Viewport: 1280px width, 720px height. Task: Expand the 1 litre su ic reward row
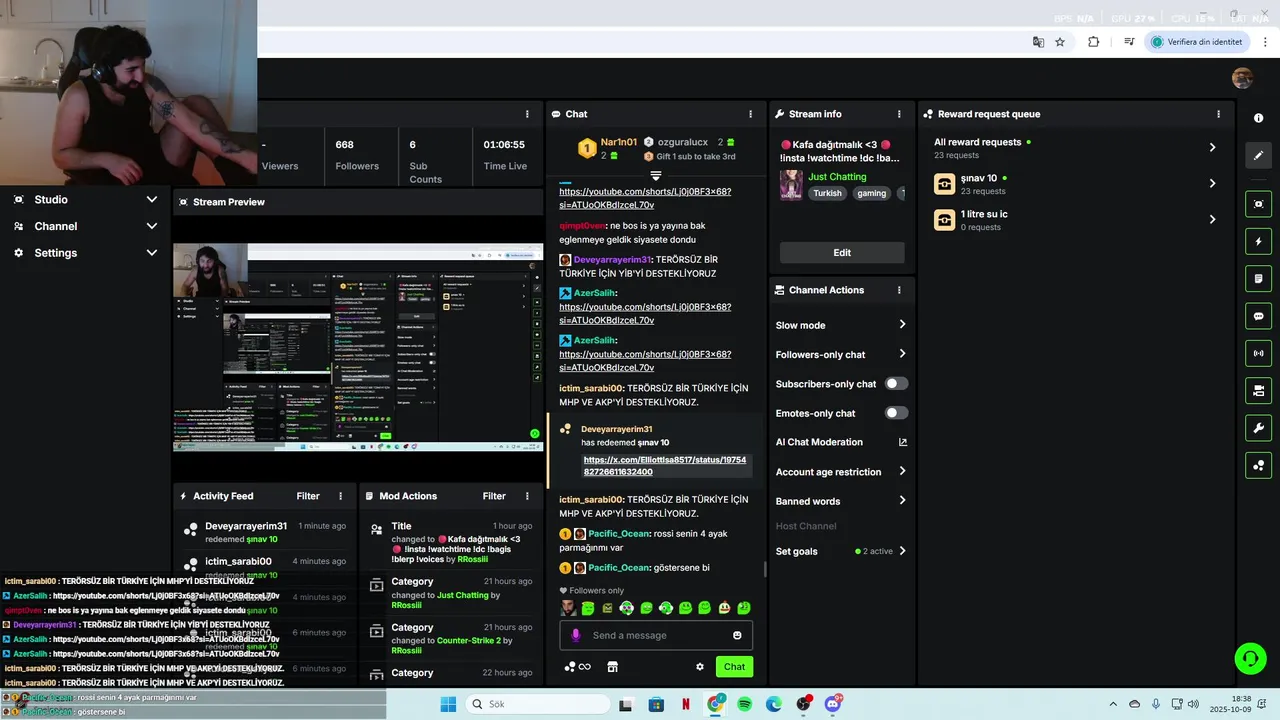[x=1076, y=220]
